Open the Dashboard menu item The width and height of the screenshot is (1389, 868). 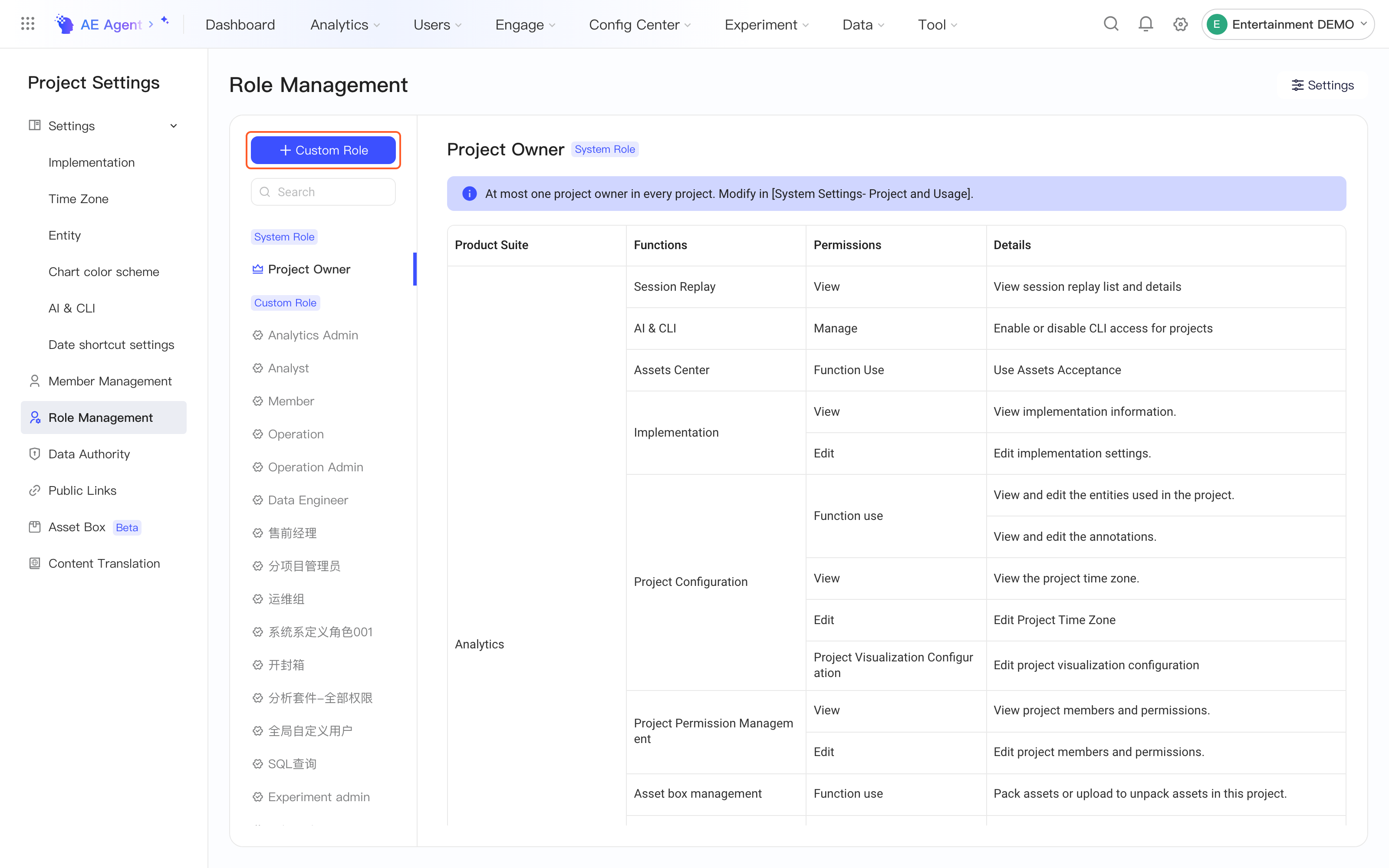pos(240,24)
